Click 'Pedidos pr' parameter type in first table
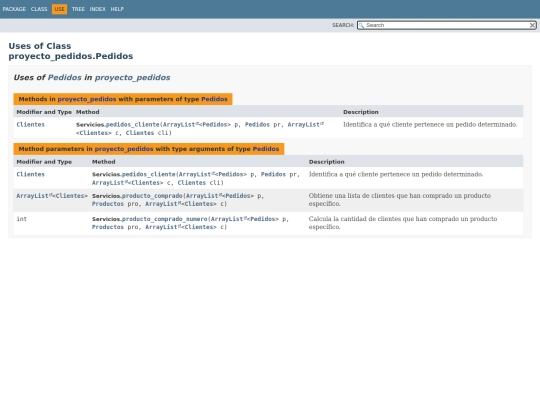The width and height of the screenshot is (540, 405). tap(257, 125)
